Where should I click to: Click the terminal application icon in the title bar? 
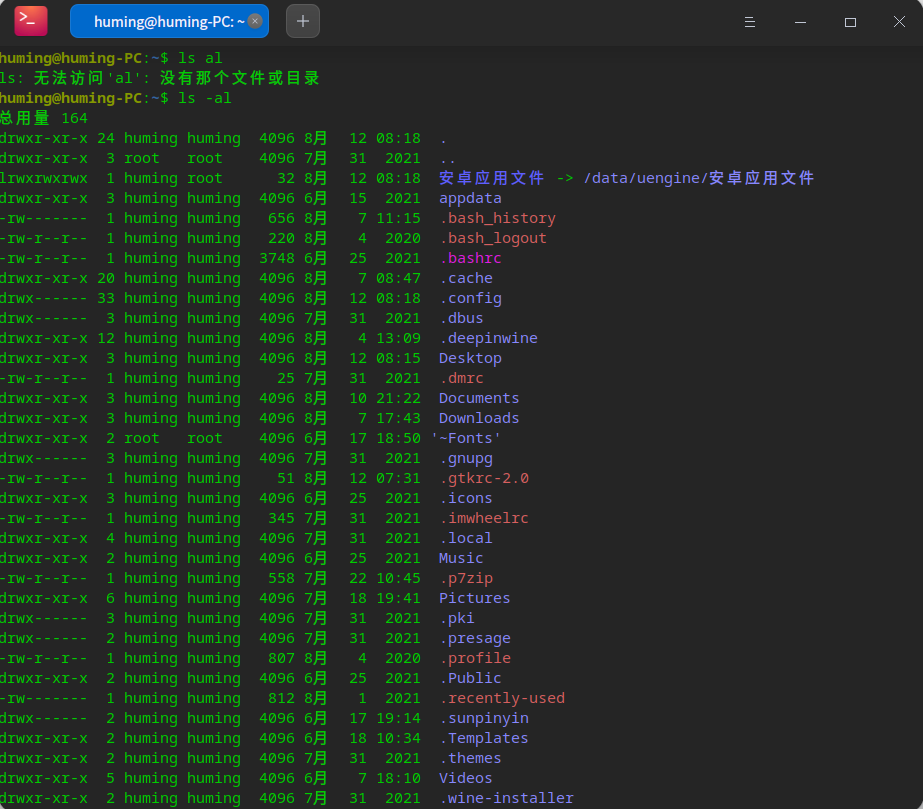[x=28, y=20]
